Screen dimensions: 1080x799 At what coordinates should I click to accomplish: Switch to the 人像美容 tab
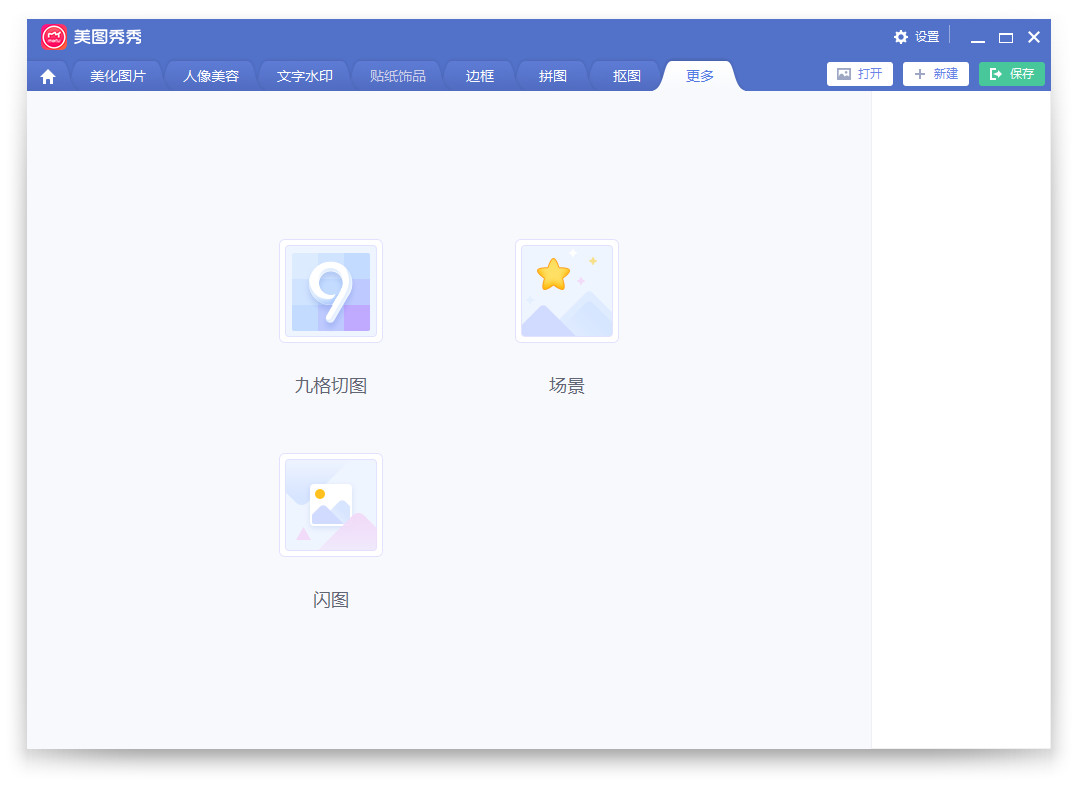(211, 76)
